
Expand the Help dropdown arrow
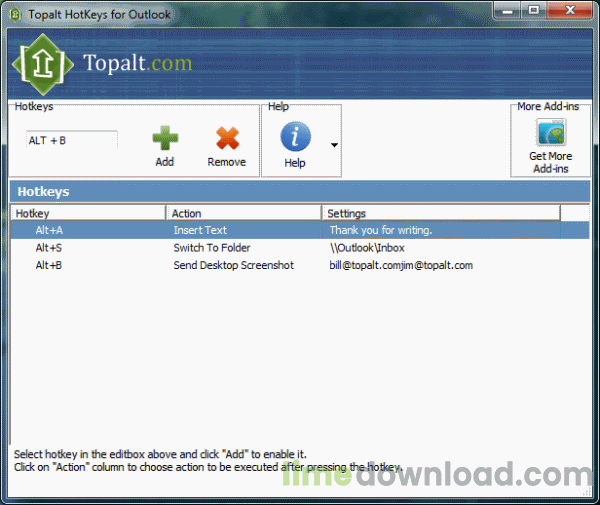pos(334,145)
